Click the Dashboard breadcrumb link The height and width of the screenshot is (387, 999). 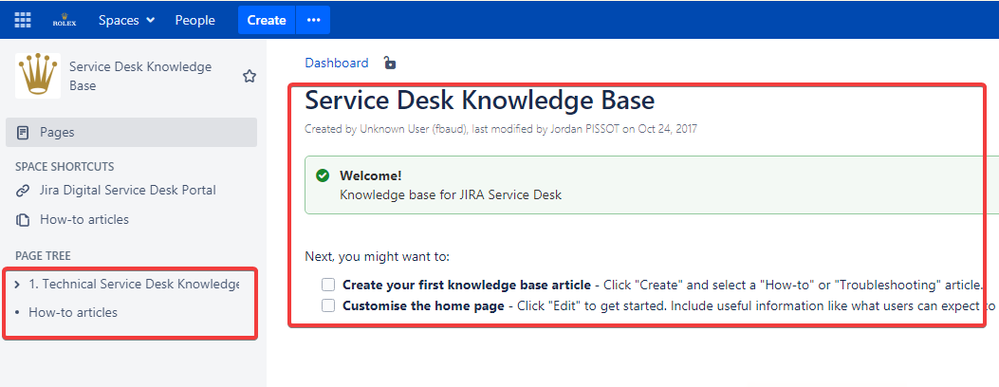336,62
